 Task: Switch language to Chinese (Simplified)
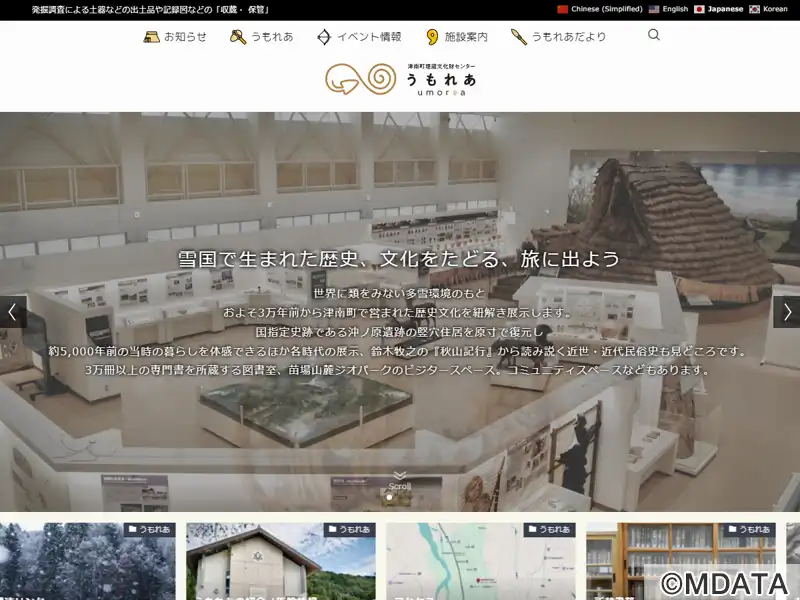pyautogui.click(x=607, y=9)
